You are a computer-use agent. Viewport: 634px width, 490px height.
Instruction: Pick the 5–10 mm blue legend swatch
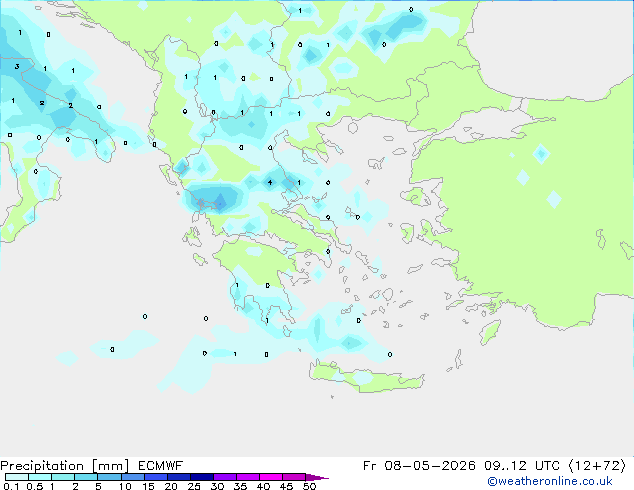point(109,477)
